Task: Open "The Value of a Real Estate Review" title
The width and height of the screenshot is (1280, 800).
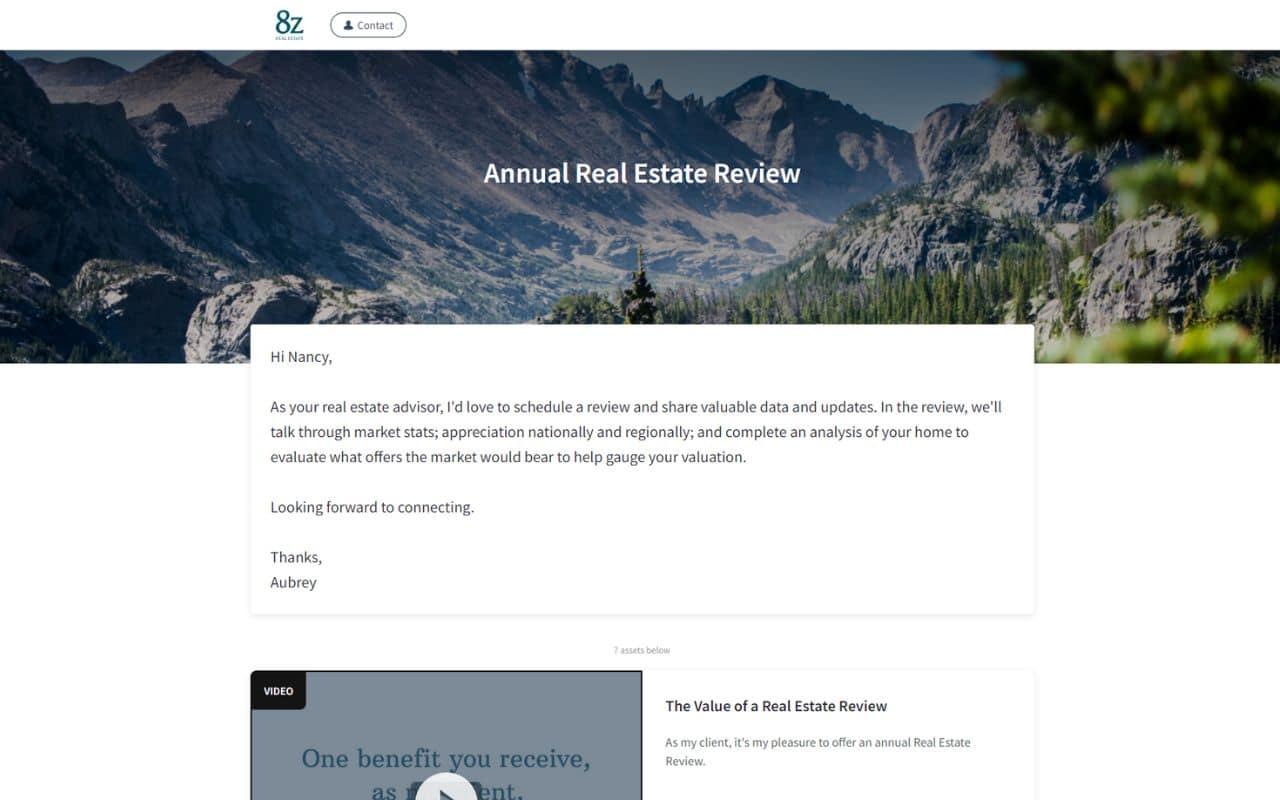Action: coord(776,706)
